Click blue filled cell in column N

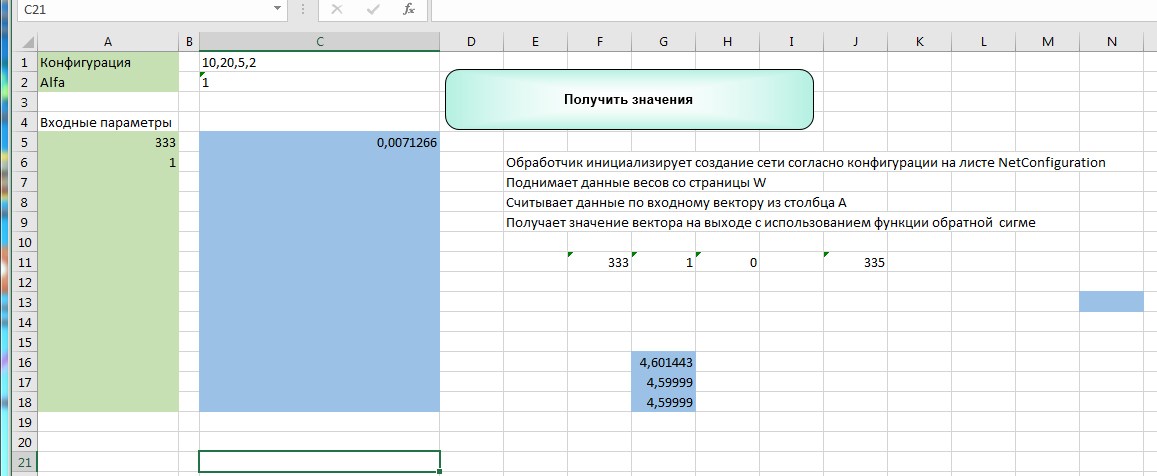1111,302
